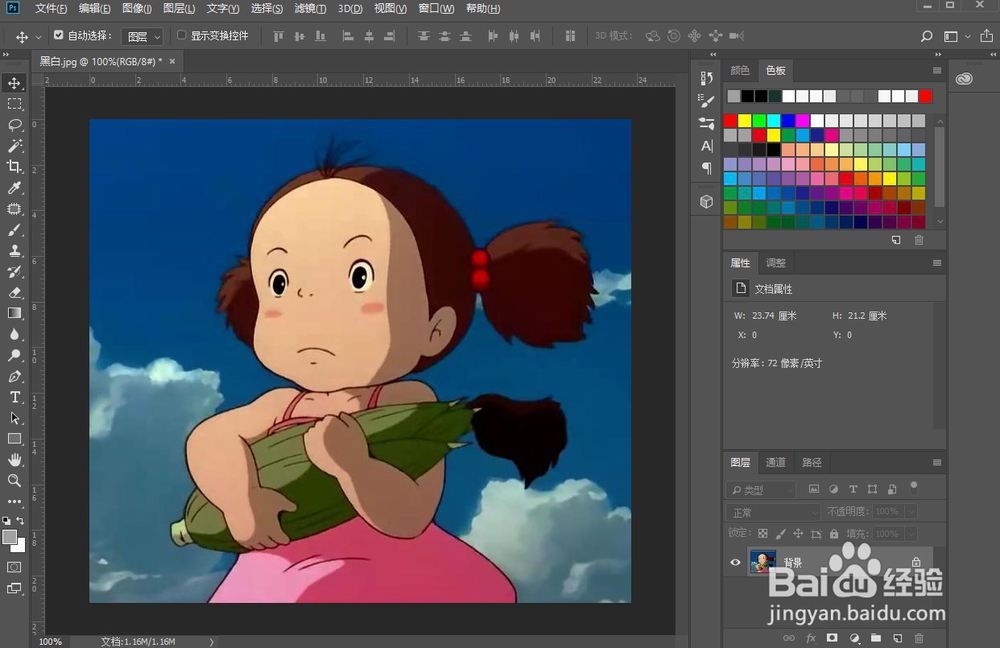This screenshot has height=648, width=1000.
Task: Open the 填充 fill dropdown arrow
Action: click(912, 534)
